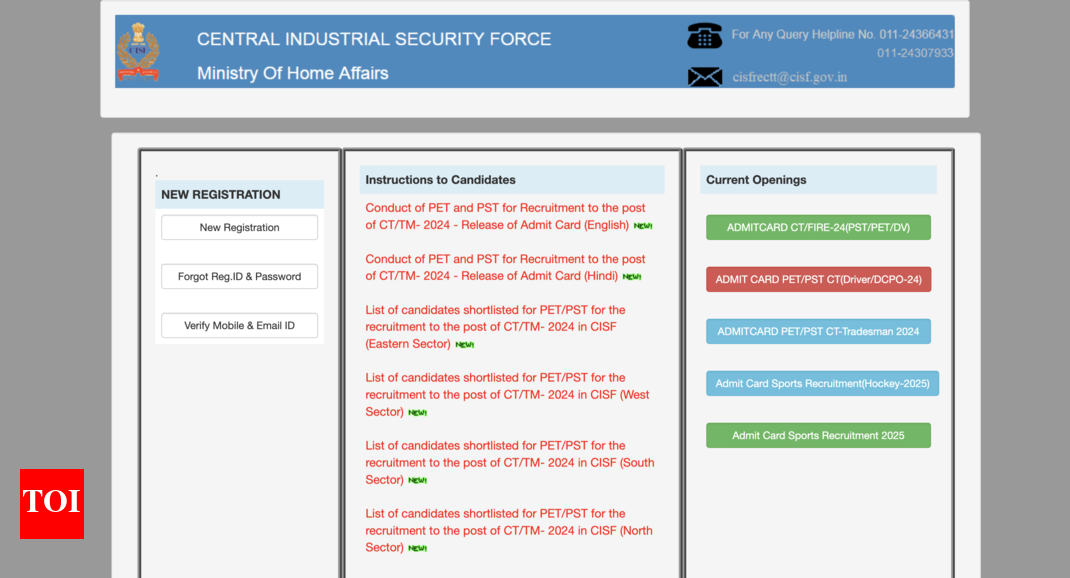The image size is (1070, 578).
Task: Open shortlisted candidates South Sector list
Action: coord(510,463)
